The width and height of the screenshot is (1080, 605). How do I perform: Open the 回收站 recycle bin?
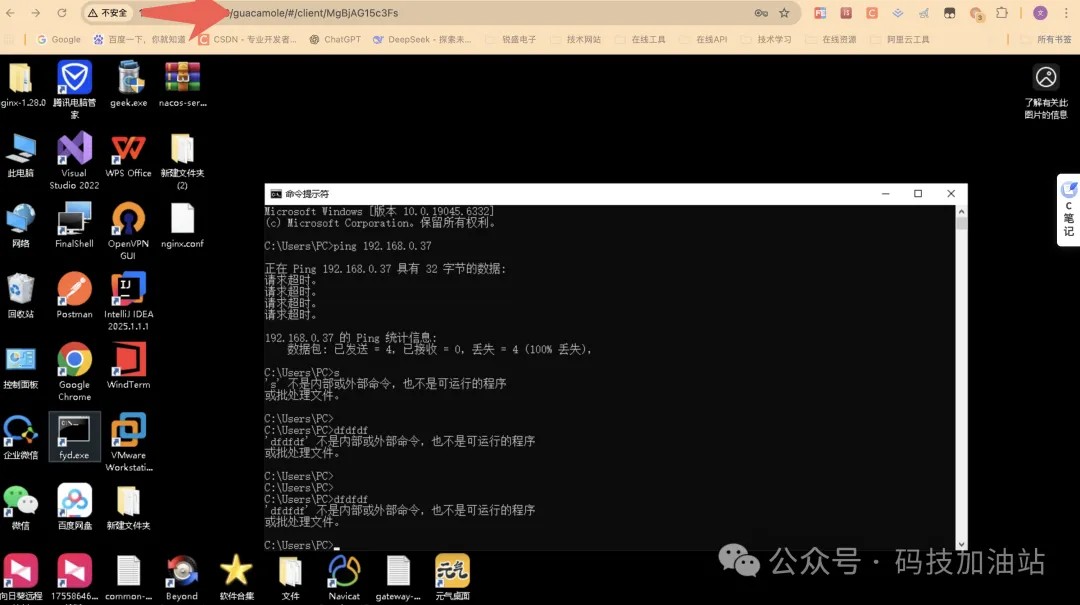coord(21,296)
